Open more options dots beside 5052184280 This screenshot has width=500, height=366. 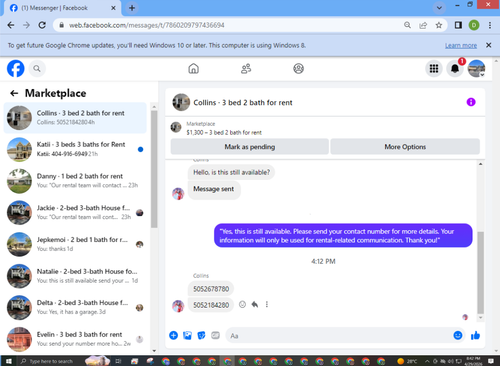(x=267, y=304)
